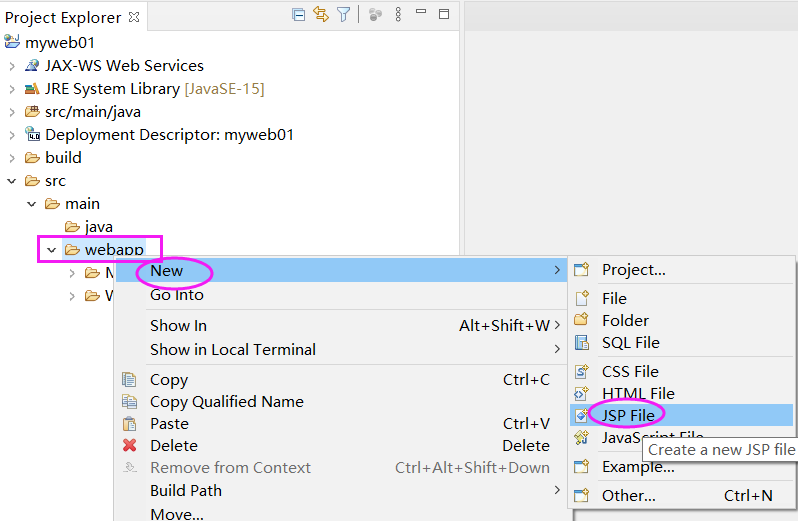This screenshot has height=521, width=798.
Task: Minimize the Project Explorer view
Action: point(421,11)
